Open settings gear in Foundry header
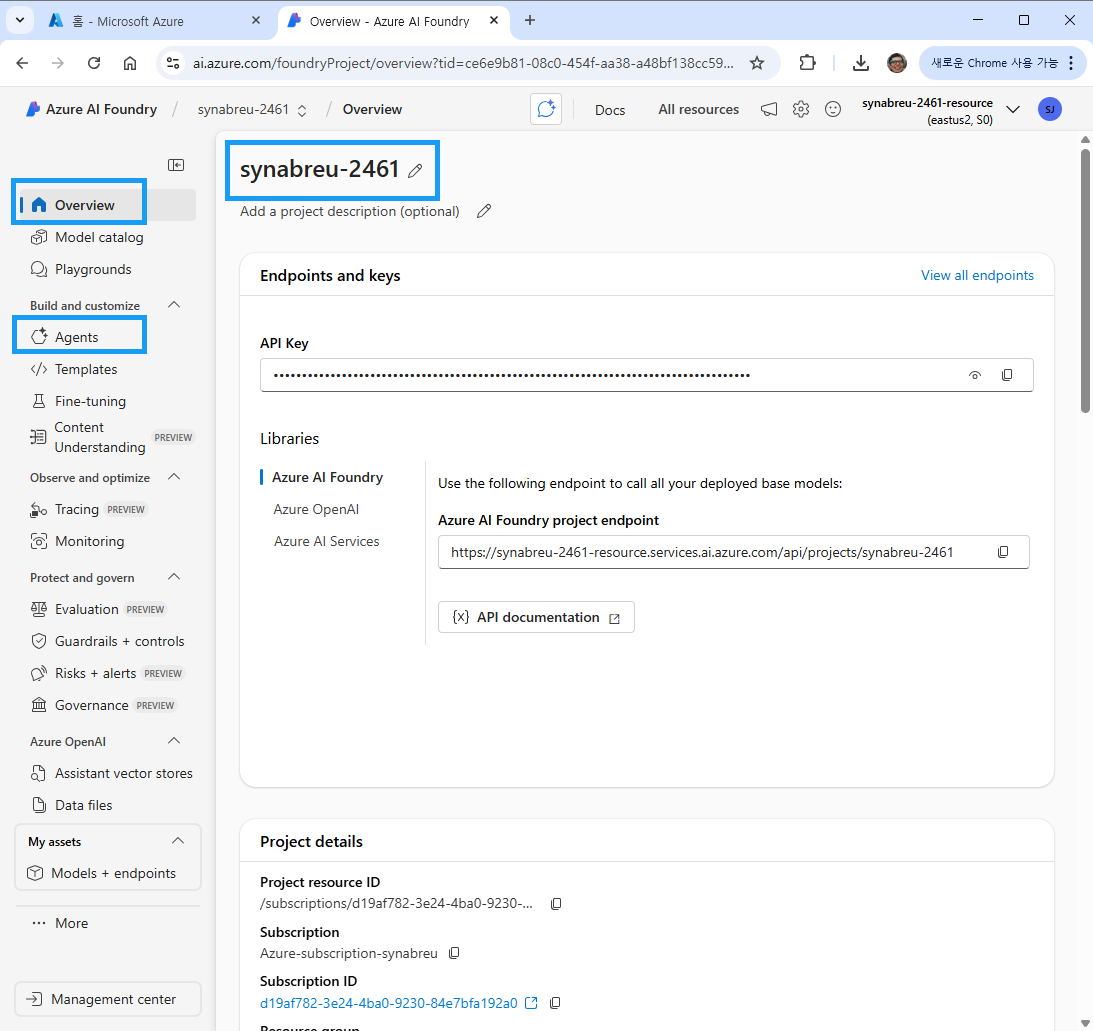1093x1031 pixels. tap(801, 109)
